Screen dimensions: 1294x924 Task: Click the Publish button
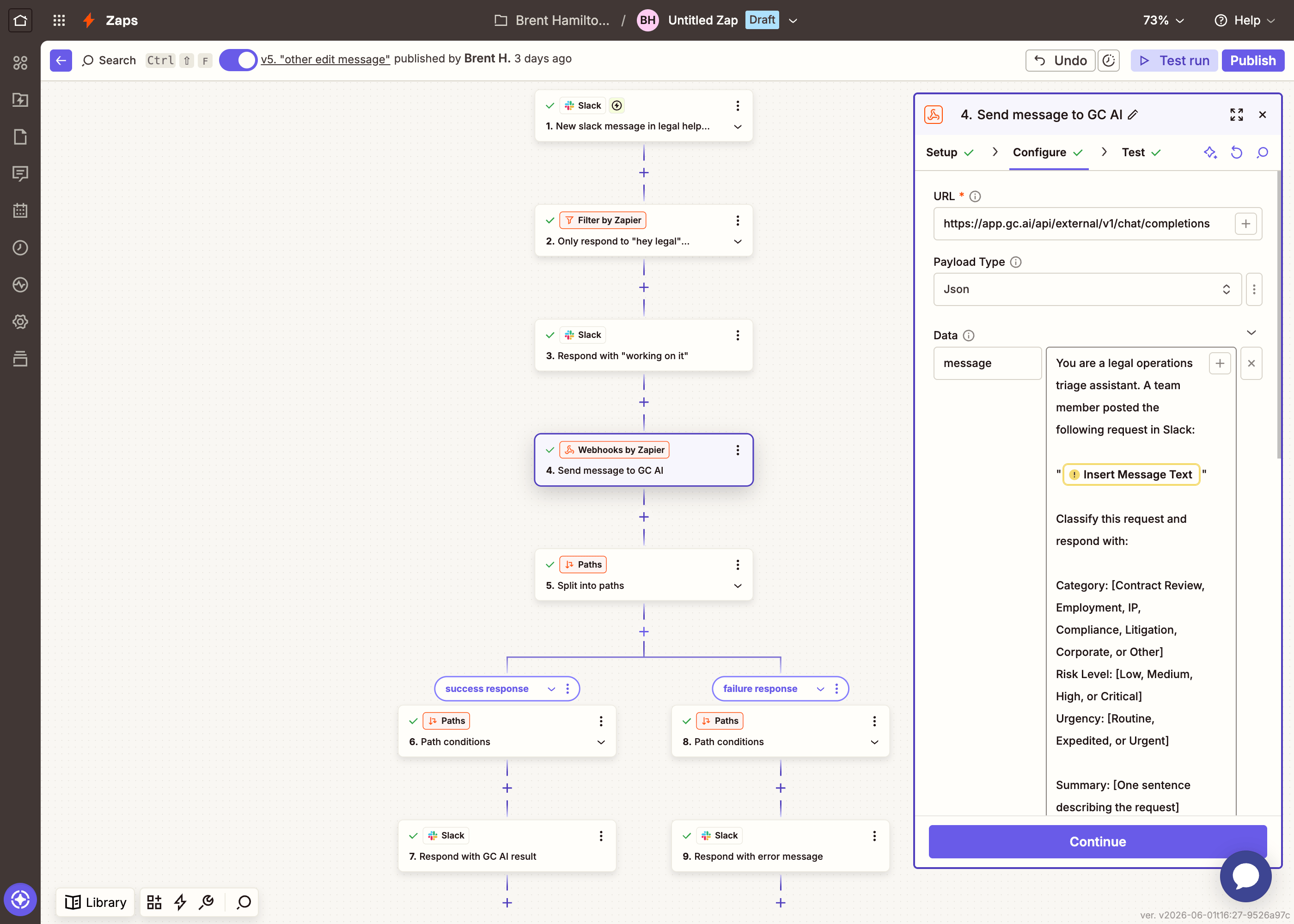point(1252,60)
